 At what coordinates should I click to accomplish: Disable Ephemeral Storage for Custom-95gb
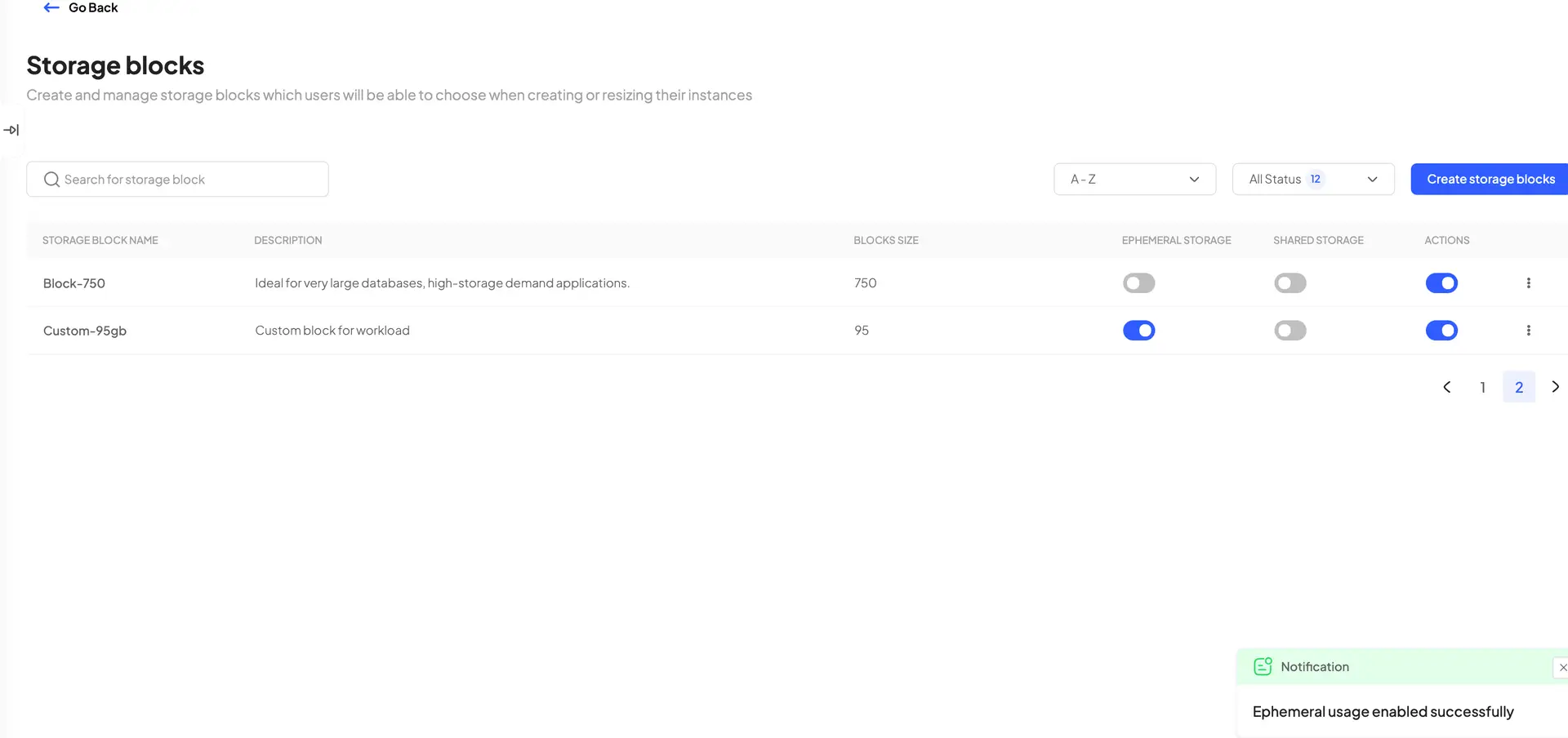(x=1139, y=330)
